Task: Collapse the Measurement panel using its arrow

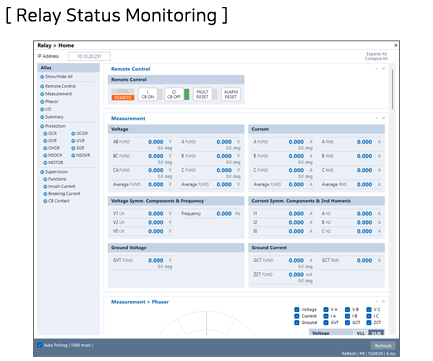Action: click(x=377, y=118)
